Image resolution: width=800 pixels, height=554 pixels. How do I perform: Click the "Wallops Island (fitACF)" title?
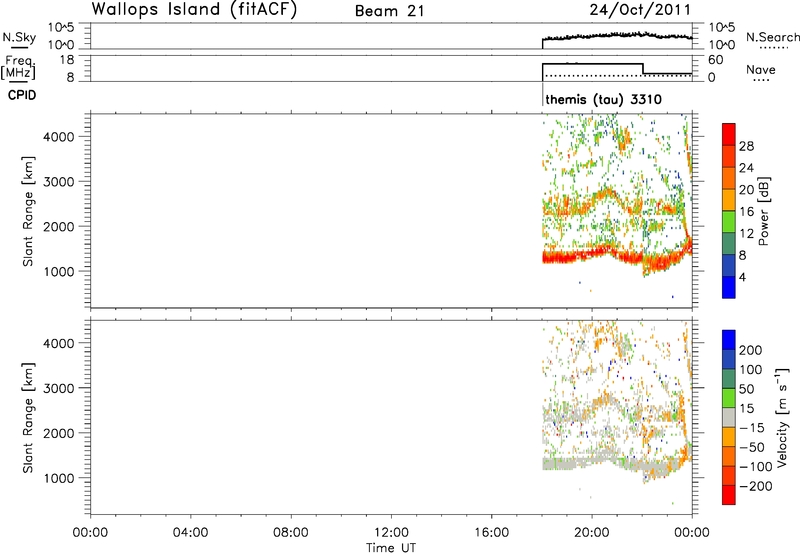[x=194, y=10]
